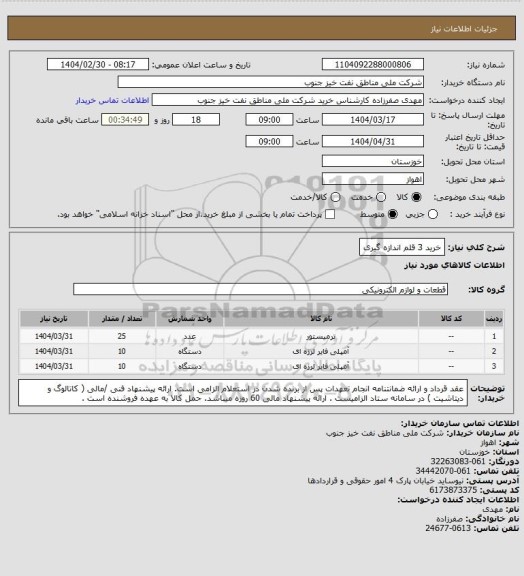
Task: Click quantity 10 in row 2
Action: pyautogui.click(x=122, y=352)
